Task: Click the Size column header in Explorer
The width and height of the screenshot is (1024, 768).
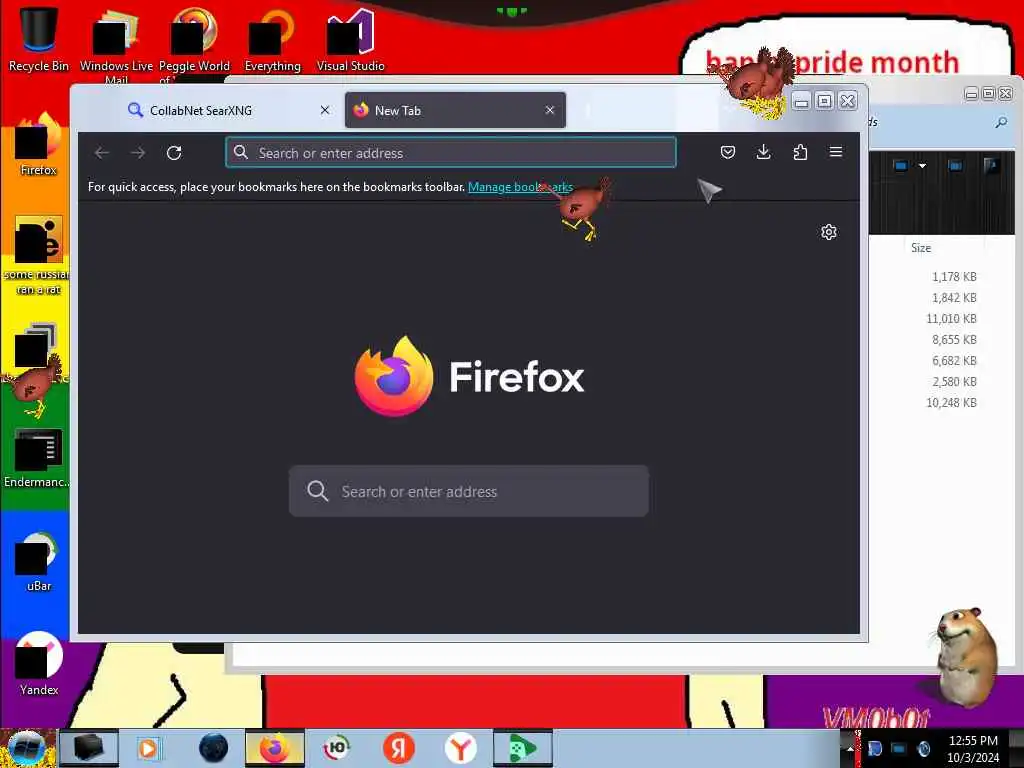Action: pos(921,248)
